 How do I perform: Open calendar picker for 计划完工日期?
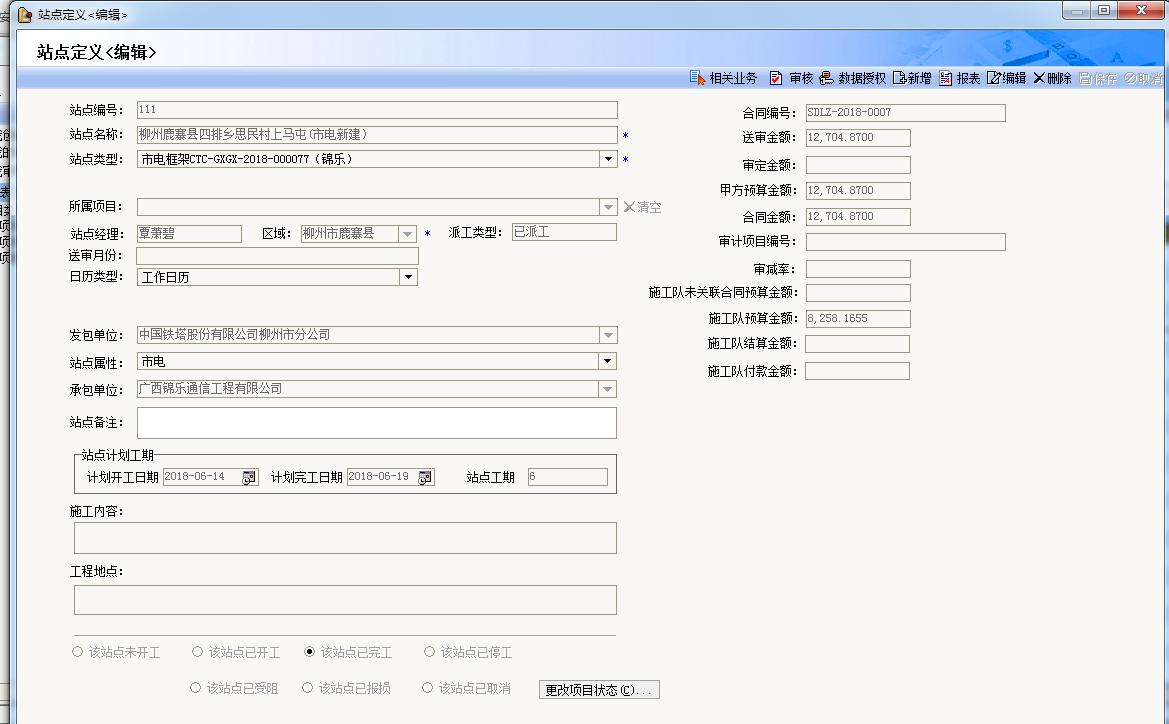tap(426, 477)
